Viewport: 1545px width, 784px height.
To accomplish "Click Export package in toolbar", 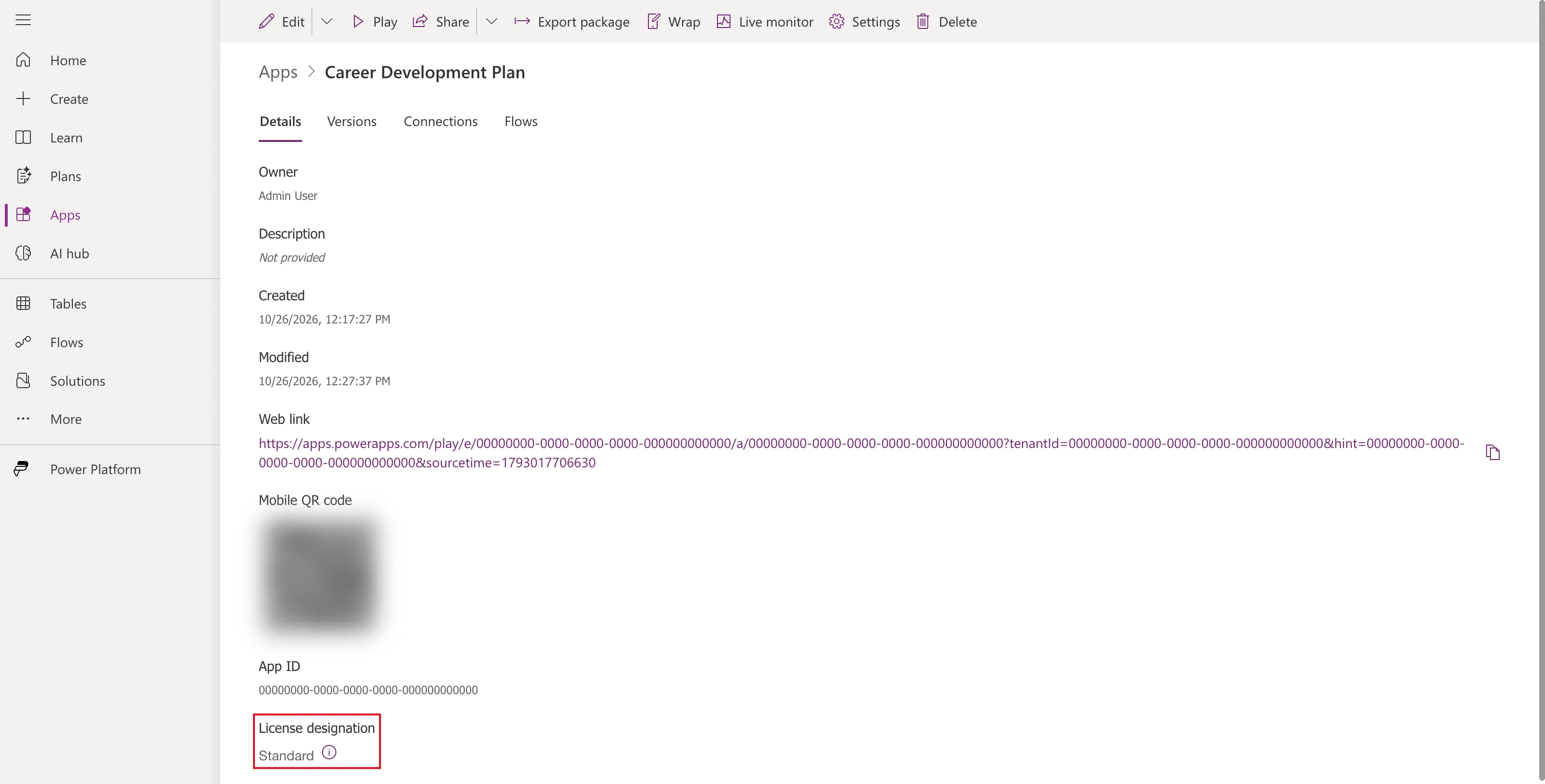I will tap(572, 22).
